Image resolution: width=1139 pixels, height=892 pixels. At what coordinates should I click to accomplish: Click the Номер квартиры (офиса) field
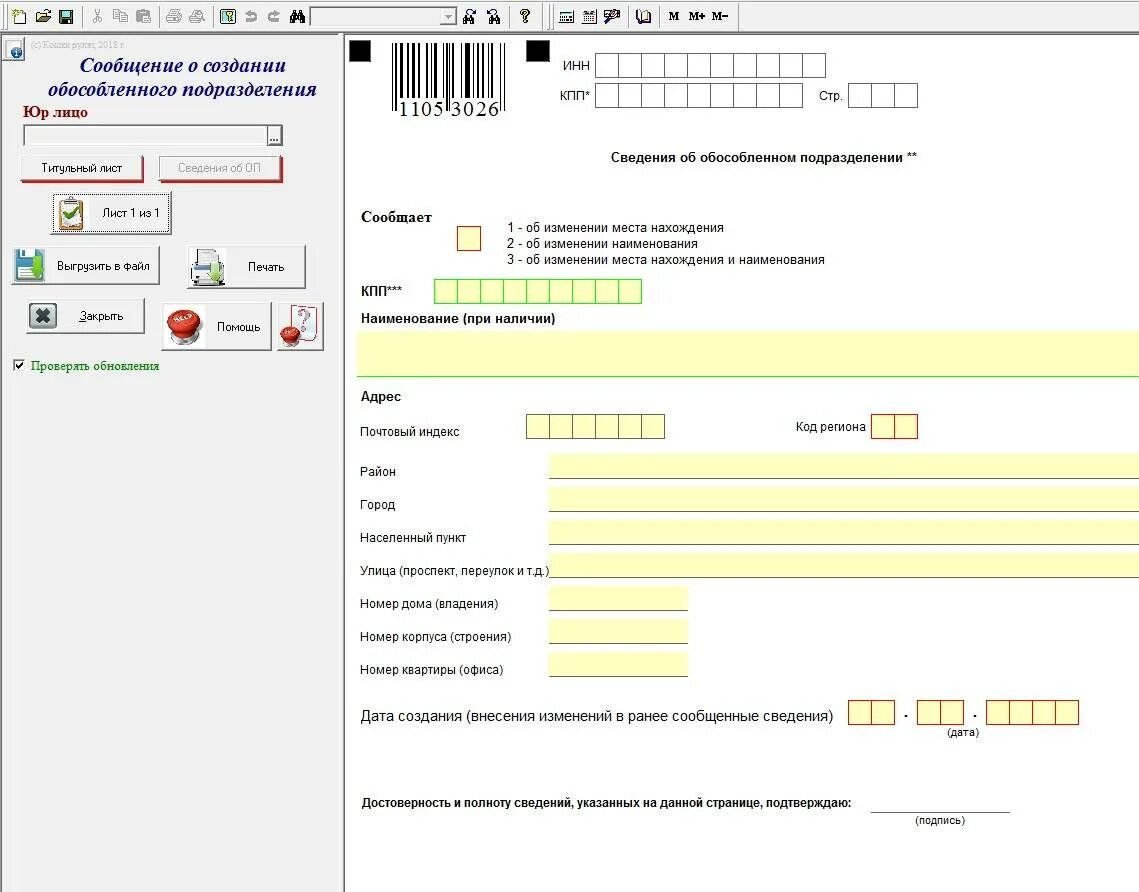pos(618,665)
